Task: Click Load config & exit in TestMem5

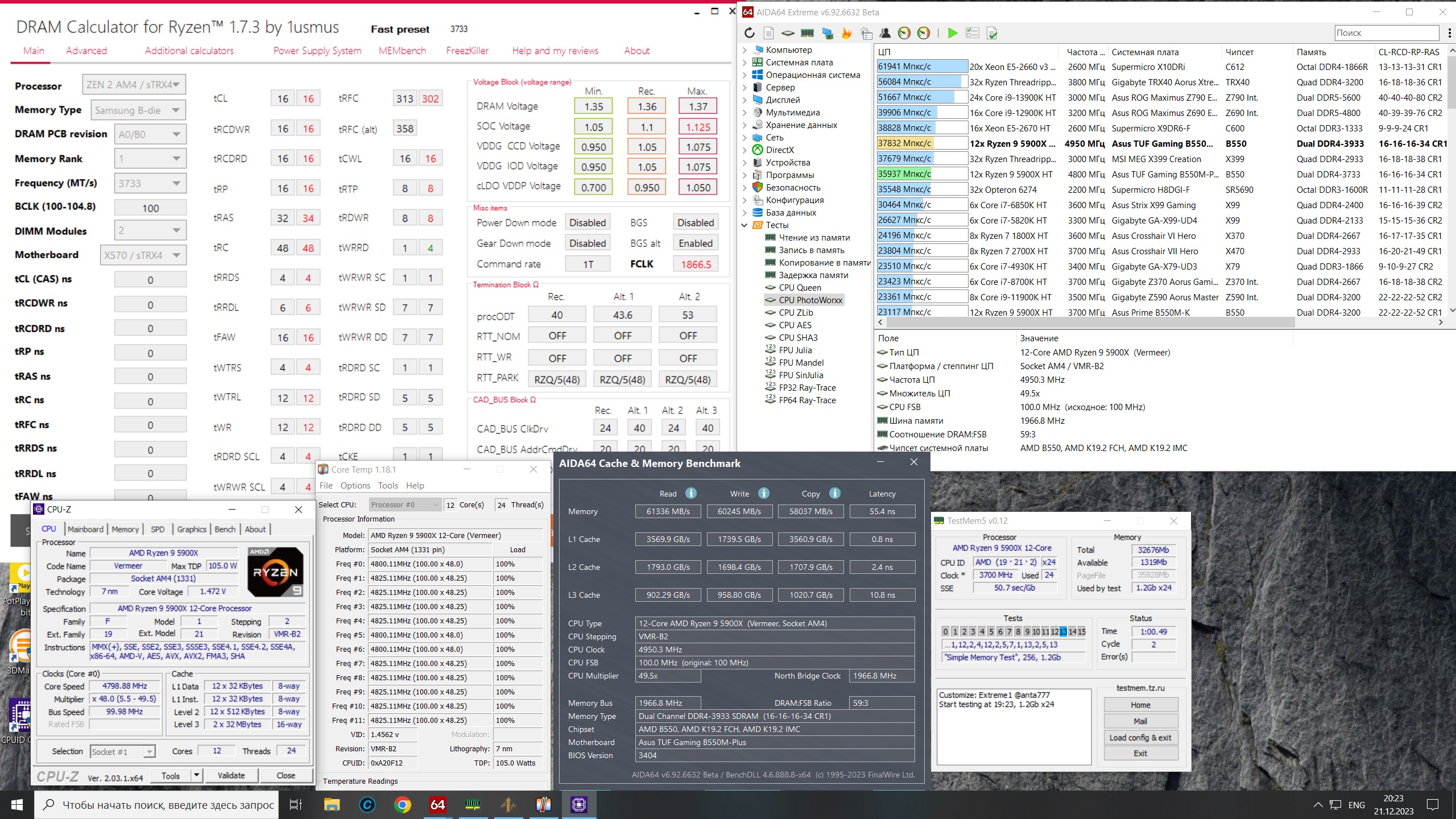Action: pyautogui.click(x=1140, y=737)
